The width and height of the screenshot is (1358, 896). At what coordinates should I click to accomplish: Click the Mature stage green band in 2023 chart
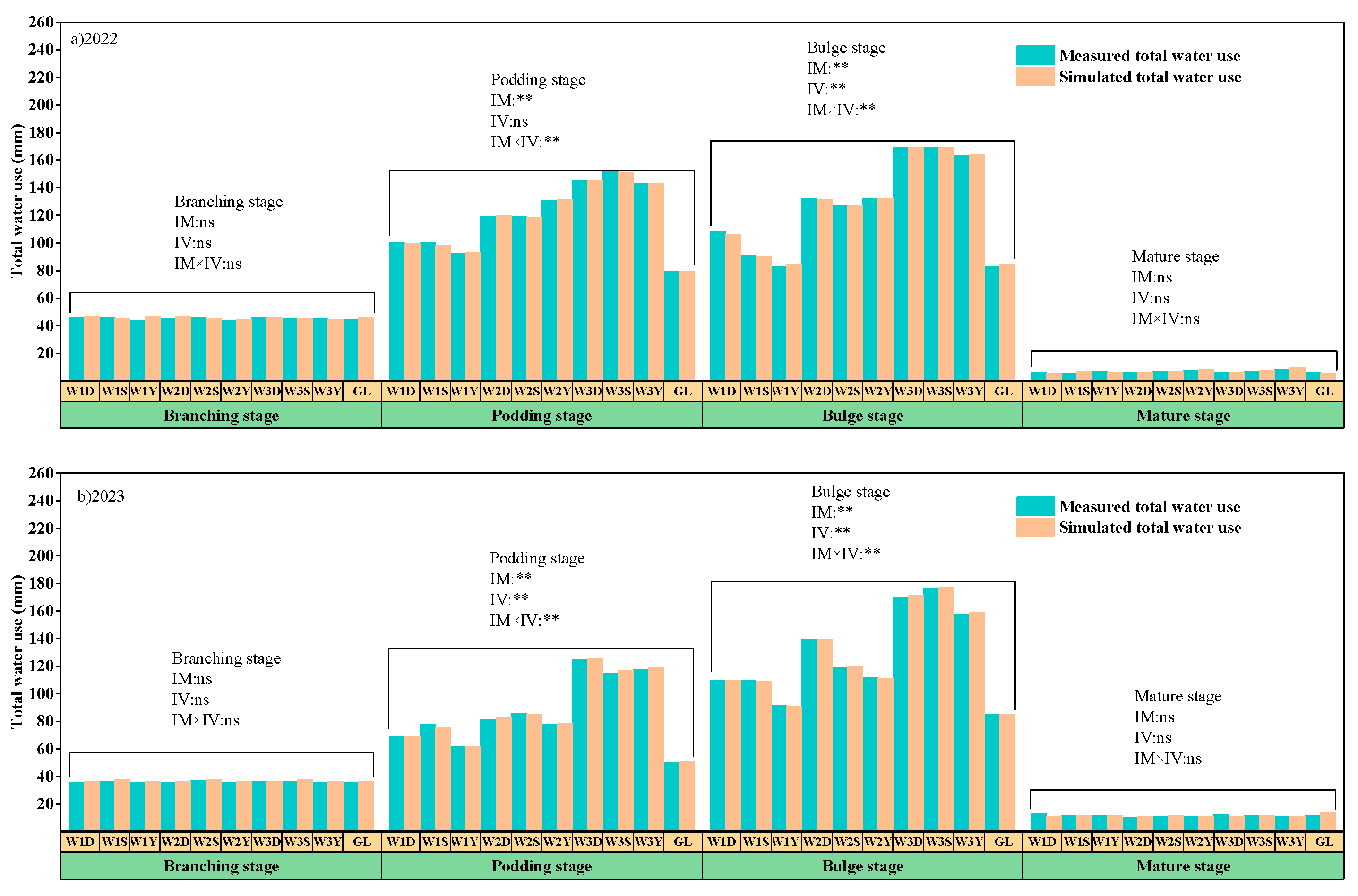(1183, 866)
